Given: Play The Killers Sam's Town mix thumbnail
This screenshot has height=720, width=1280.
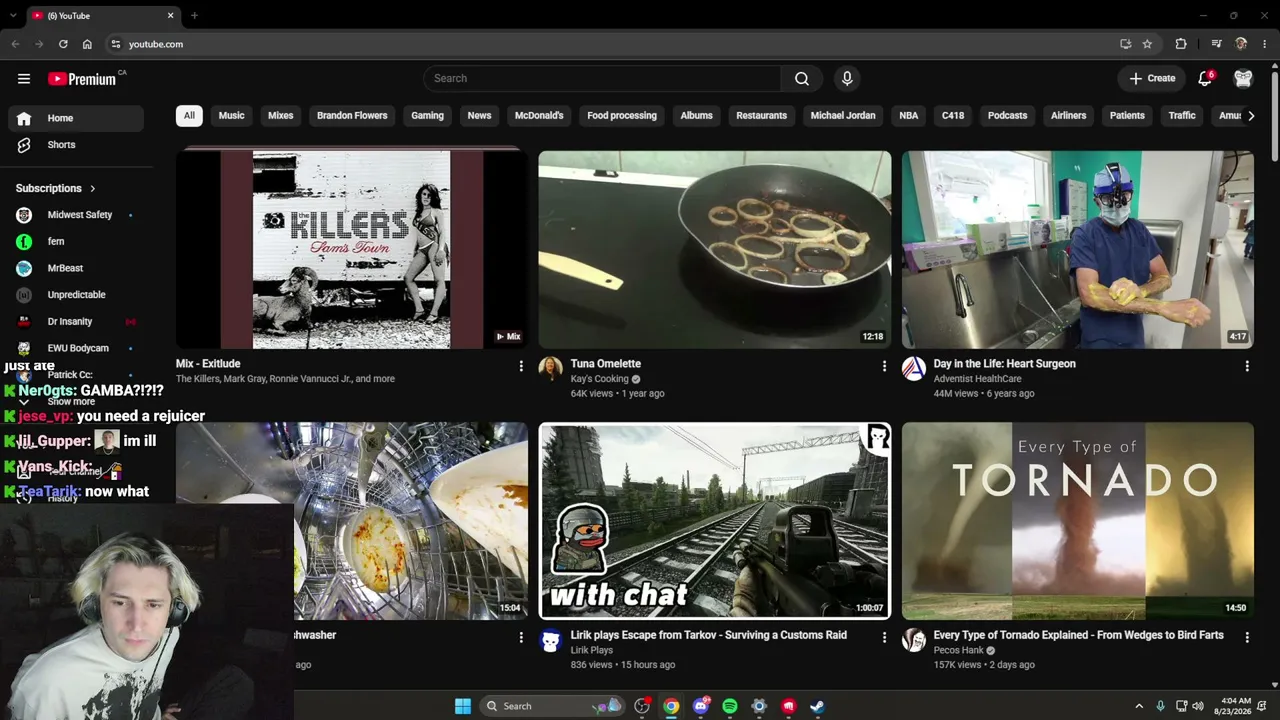Looking at the screenshot, I should pos(352,250).
